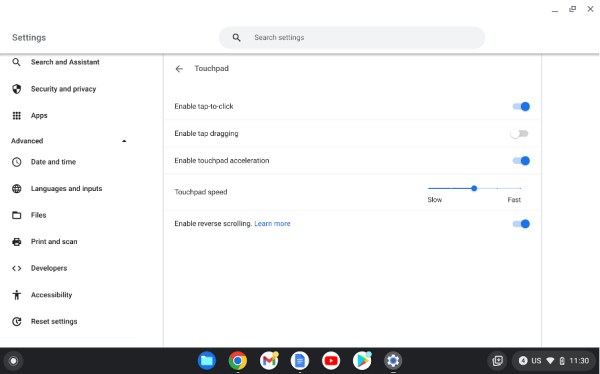The image size is (600, 374).
Task: Click the 'Enable tap-to-click' label
Action: tap(204, 106)
